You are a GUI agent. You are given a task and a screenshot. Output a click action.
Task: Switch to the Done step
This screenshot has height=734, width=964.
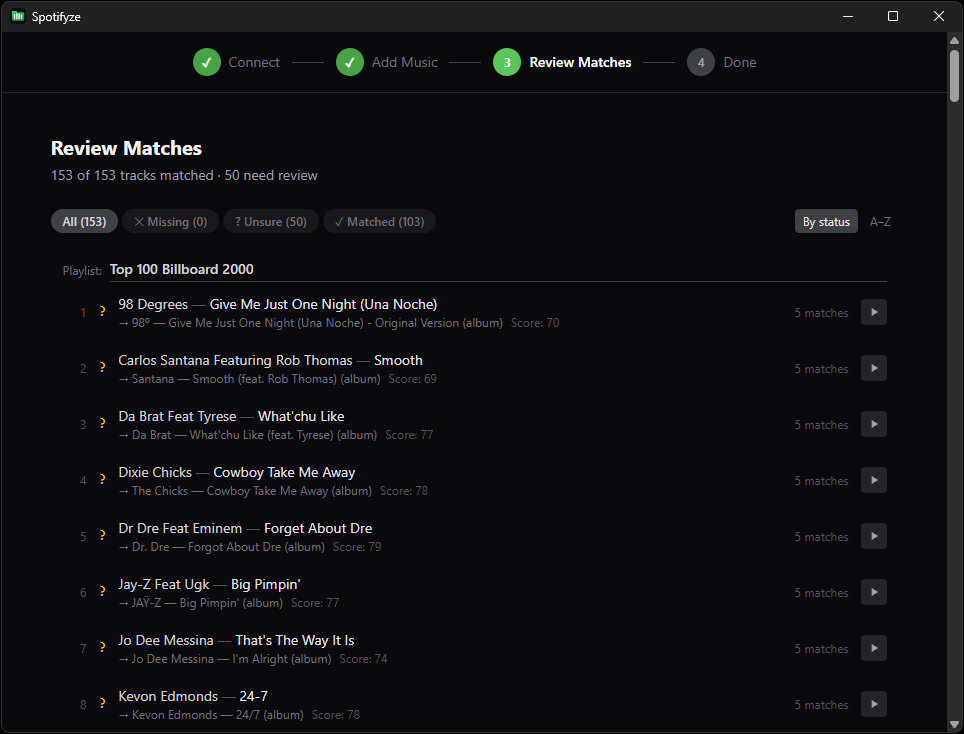tap(701, 62)
